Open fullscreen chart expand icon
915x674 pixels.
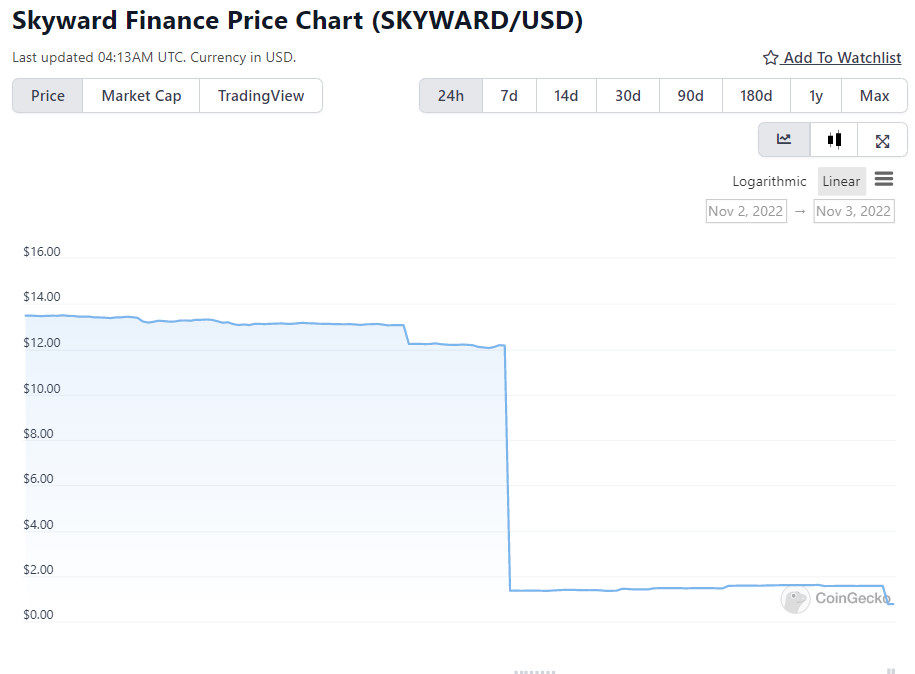(882, 140)
